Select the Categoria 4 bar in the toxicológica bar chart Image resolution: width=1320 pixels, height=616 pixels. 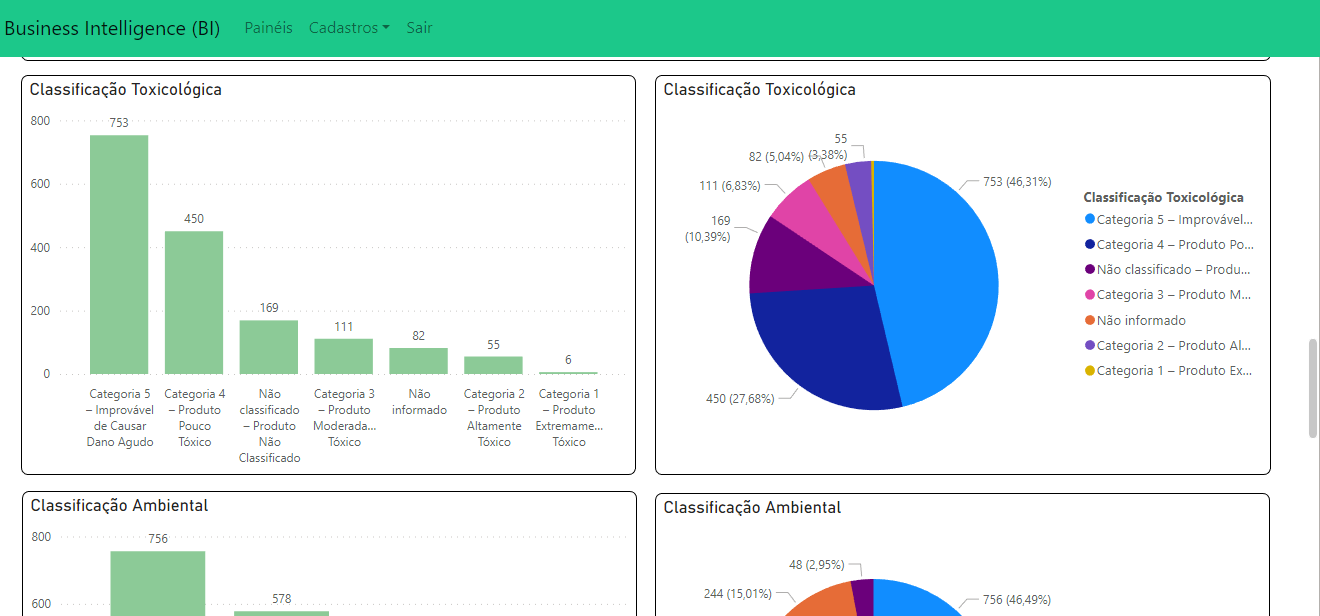(194, 302)
